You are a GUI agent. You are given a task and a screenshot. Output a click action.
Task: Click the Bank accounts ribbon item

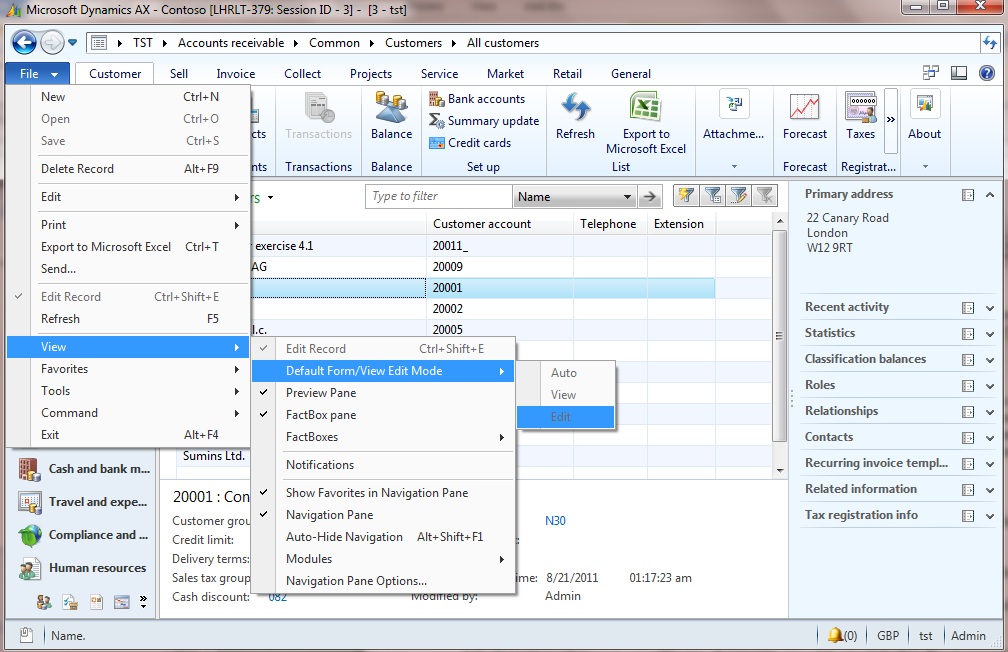[477, 99]
